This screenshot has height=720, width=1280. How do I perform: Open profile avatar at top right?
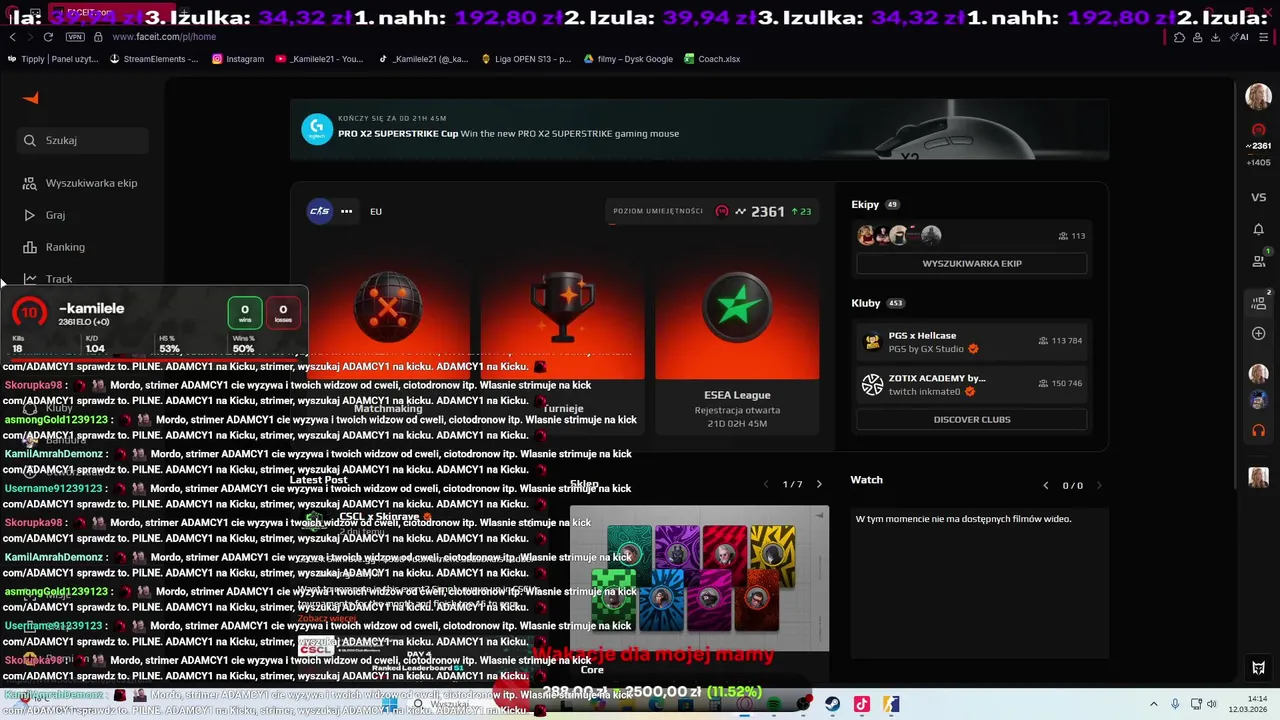pos(1258,97)
